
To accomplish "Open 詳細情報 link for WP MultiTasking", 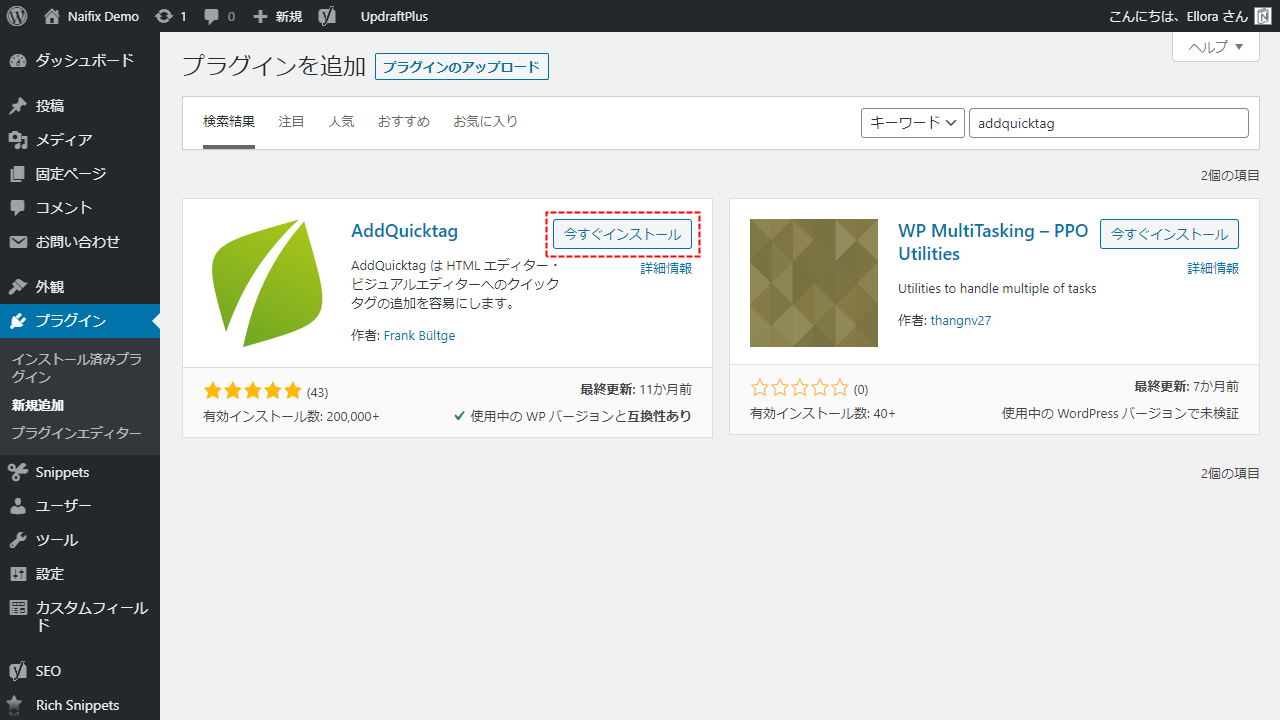I will coord(1213,269).
